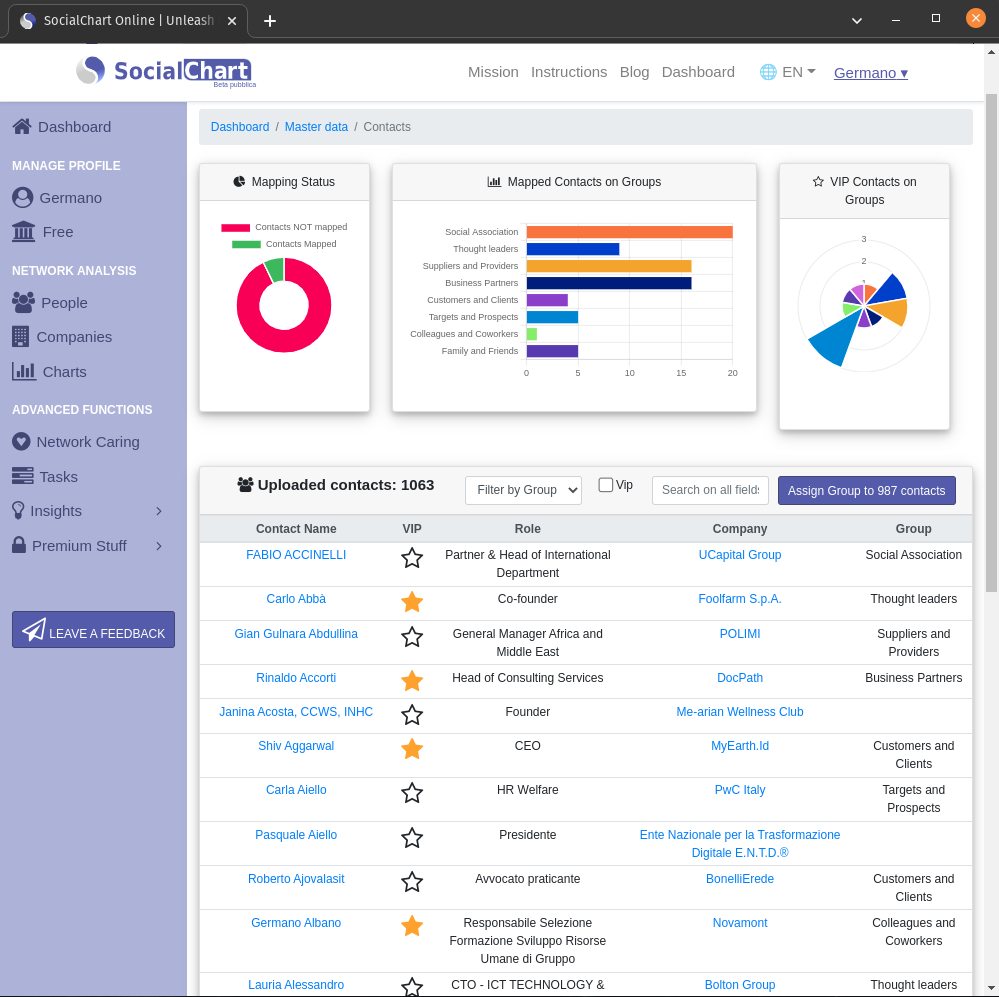Click the green Contacts Mapped legend swatch
The height and width of the screenshot is (997, 999).
246,245
